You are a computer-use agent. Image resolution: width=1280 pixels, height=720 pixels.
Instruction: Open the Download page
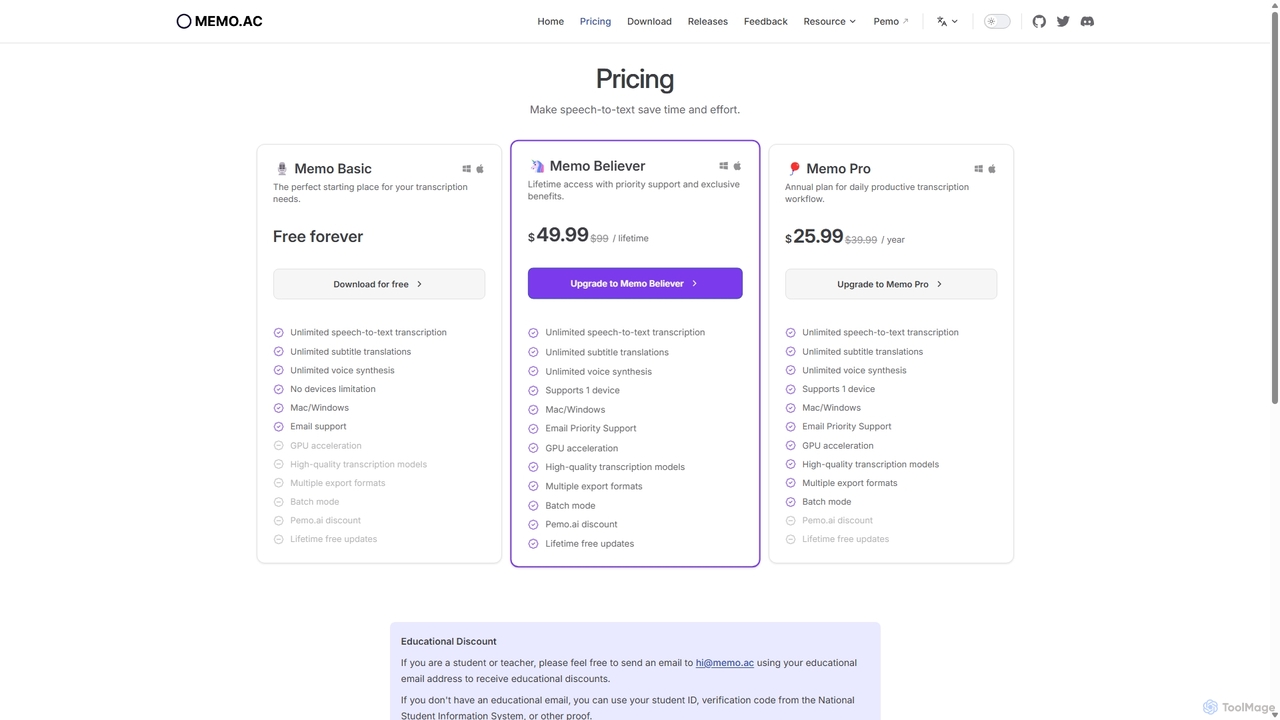pos(649,21)
